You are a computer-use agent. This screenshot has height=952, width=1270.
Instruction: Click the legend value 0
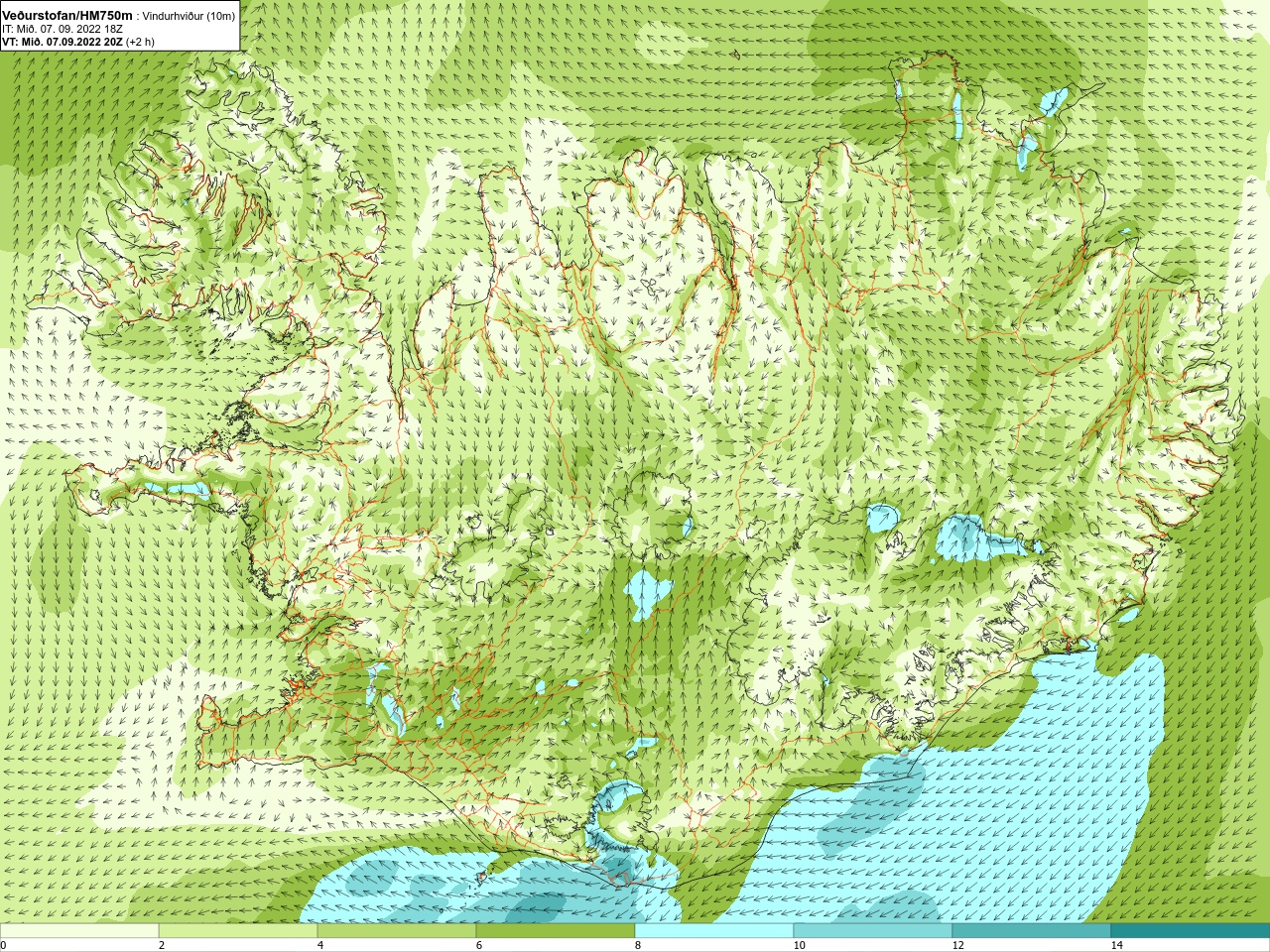click(4, 945)
